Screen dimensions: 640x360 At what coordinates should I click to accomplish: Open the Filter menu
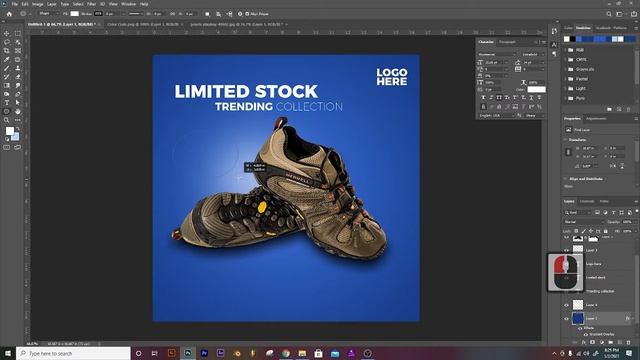[91, 4]
